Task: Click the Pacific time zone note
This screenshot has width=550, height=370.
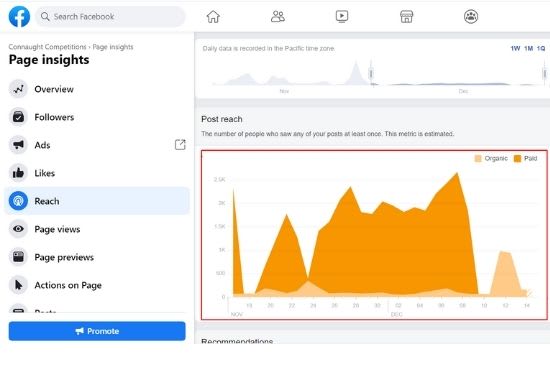Action: (268, 48)
